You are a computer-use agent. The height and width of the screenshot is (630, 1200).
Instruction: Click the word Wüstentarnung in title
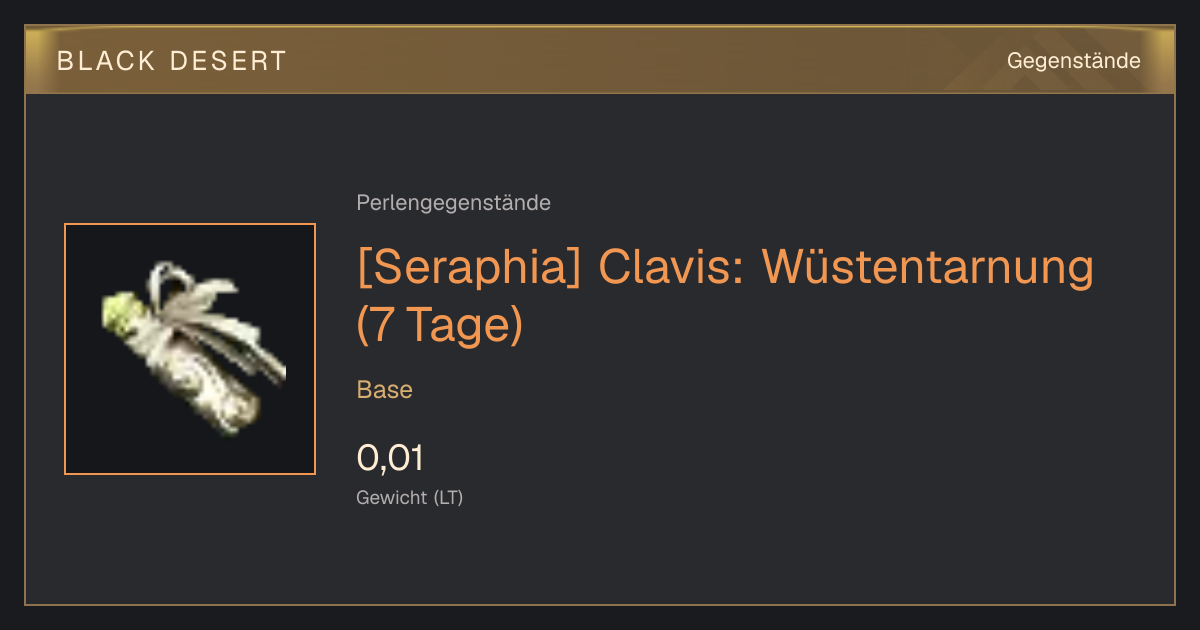click(x=928, y=267)
